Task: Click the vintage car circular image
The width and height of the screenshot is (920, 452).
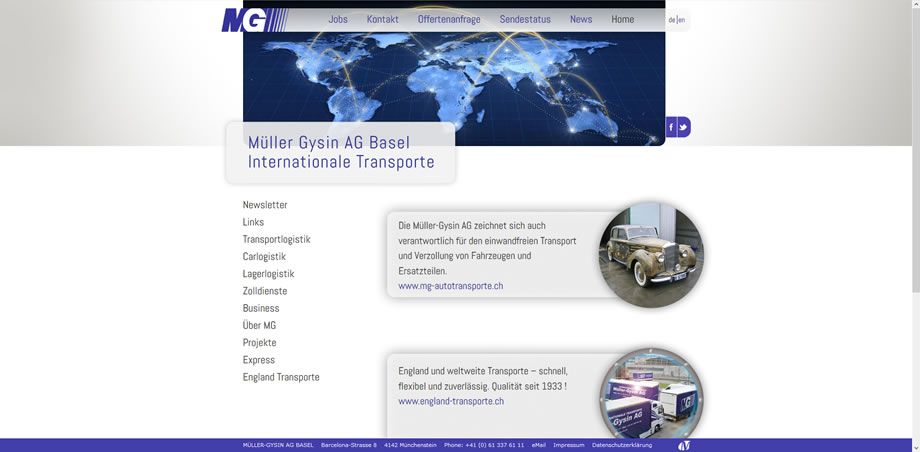Action: 651,254
